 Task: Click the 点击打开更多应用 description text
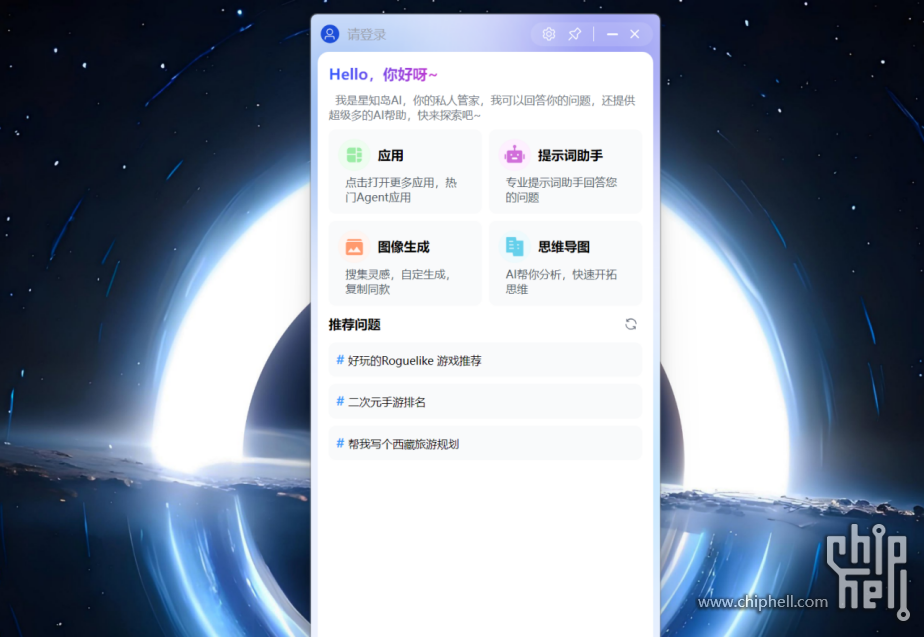pyautogui.click(x=401, y=190)
